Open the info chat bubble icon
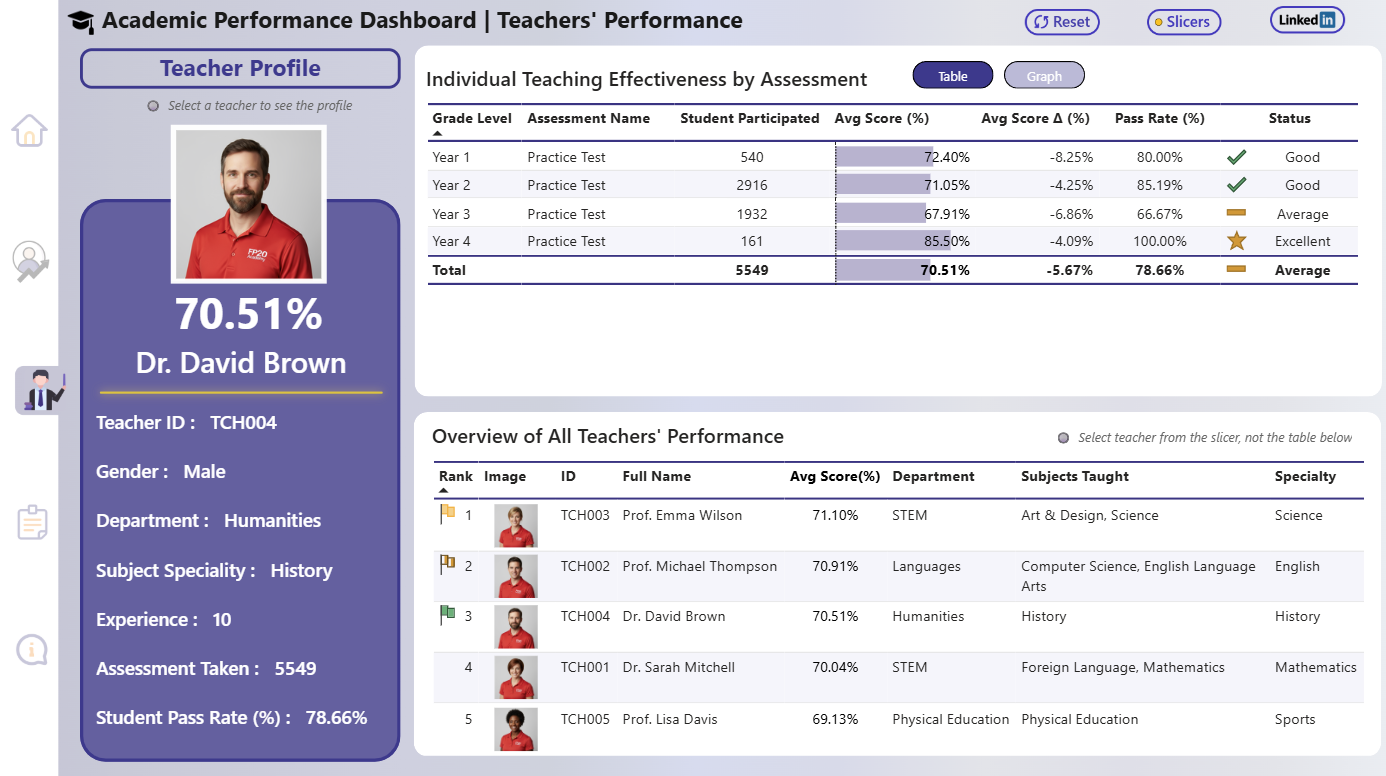1386x776 pixels. tap(32, 650)
